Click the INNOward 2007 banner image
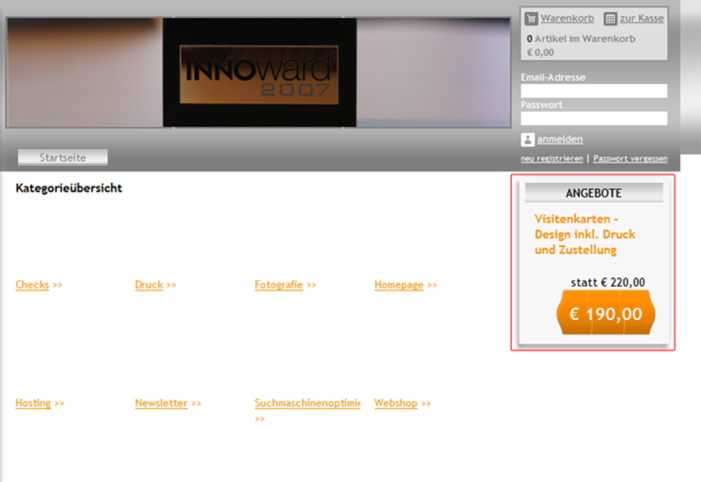The width and height of the screenshot is (701, 482). tap(258, 72)
